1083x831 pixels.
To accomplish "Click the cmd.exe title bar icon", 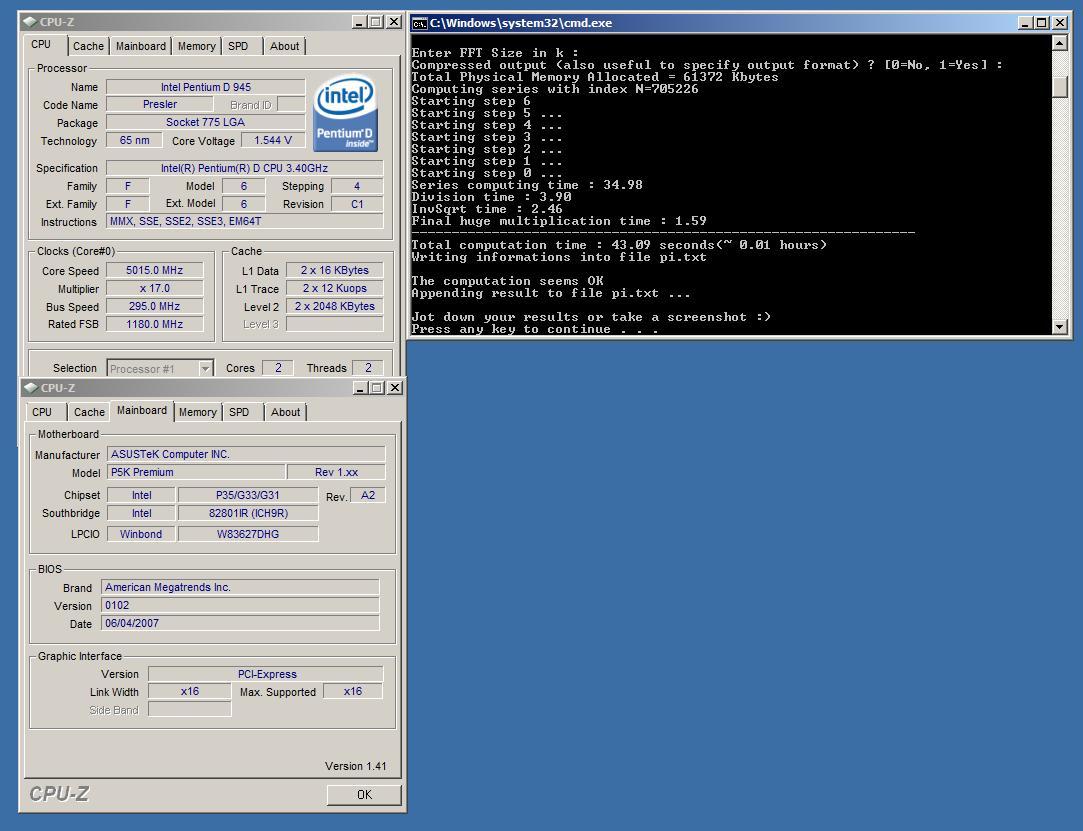I will pyautogui.click(x=419, y=23).
